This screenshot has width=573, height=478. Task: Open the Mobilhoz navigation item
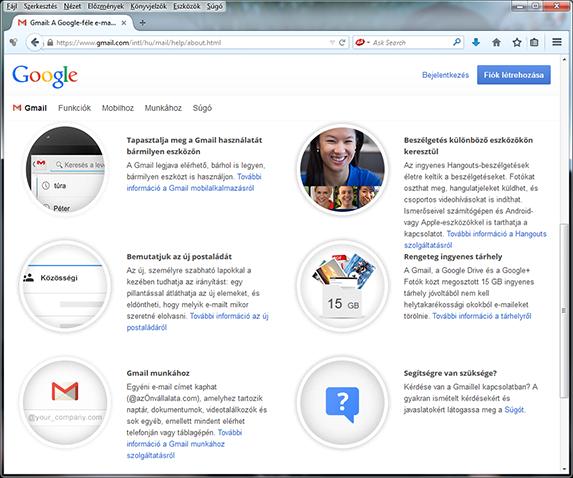point(118,108)
